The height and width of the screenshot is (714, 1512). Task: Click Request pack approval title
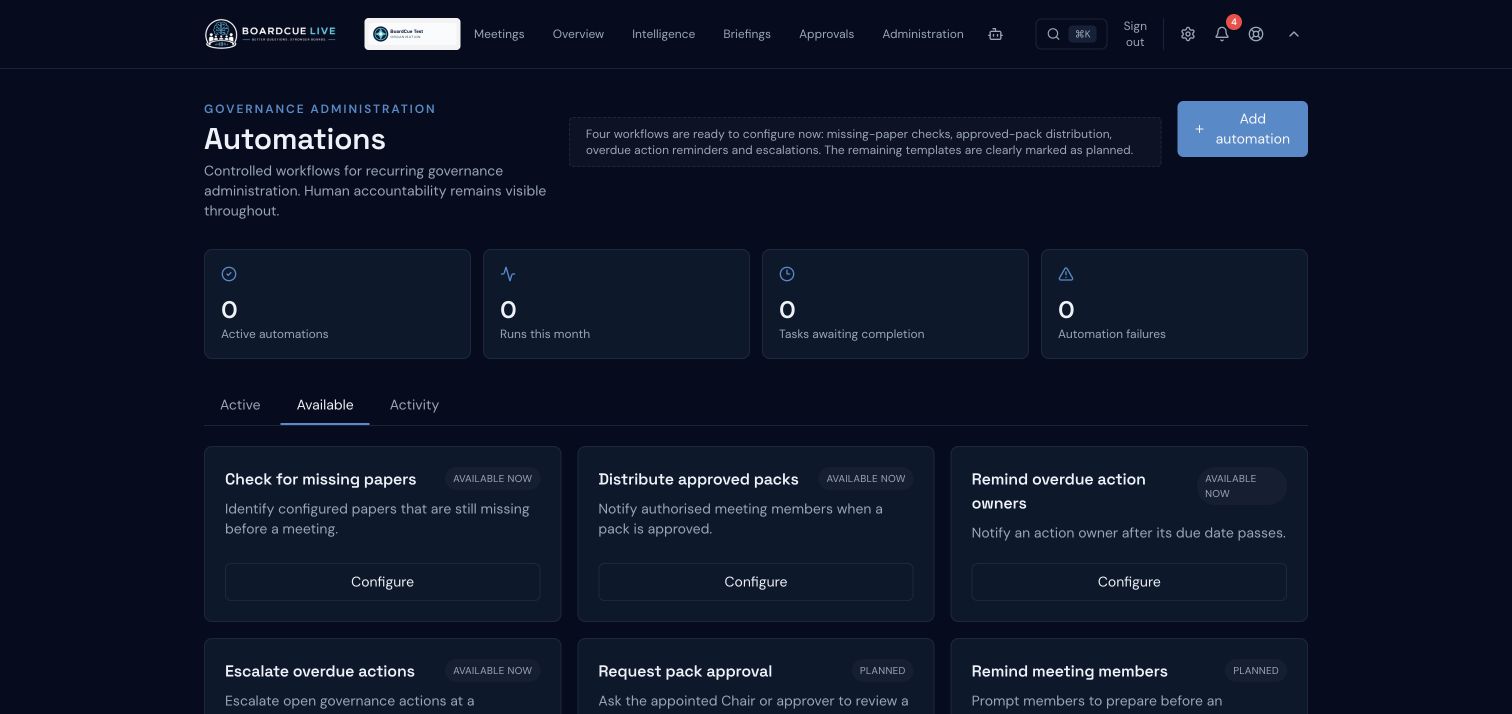685,671
